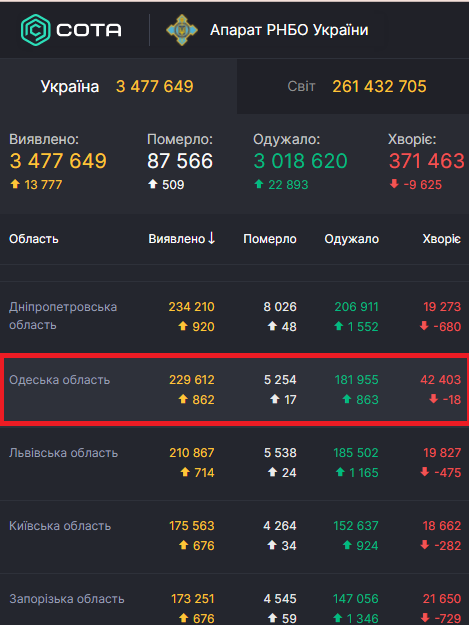This screenshot has height=625, width=469.
Task: Select Київська область row name
Action: pos(60,526)
